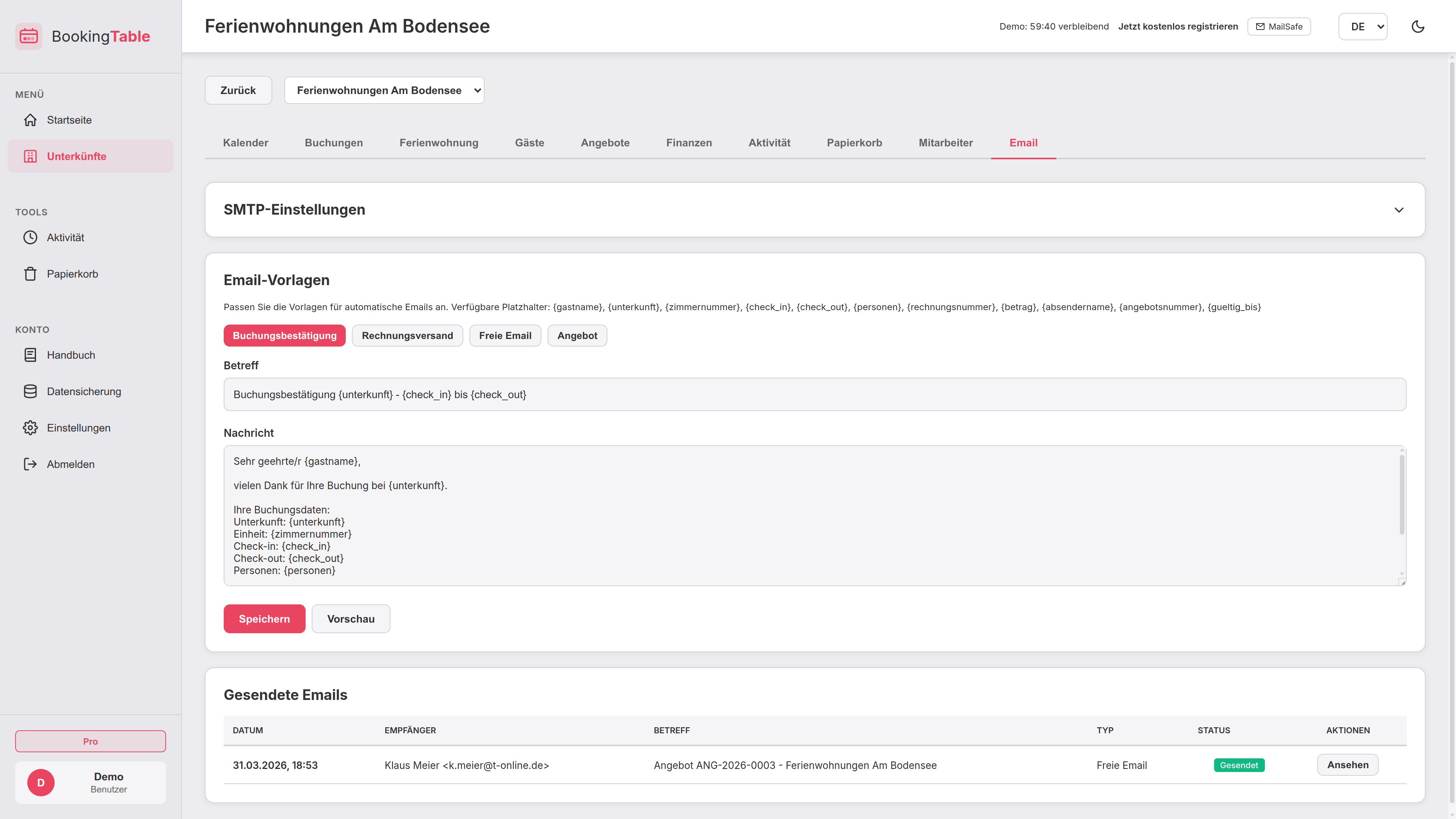Select the Rechnungsversand template
The image size is (1456, 819).
[x=408, y=336]
